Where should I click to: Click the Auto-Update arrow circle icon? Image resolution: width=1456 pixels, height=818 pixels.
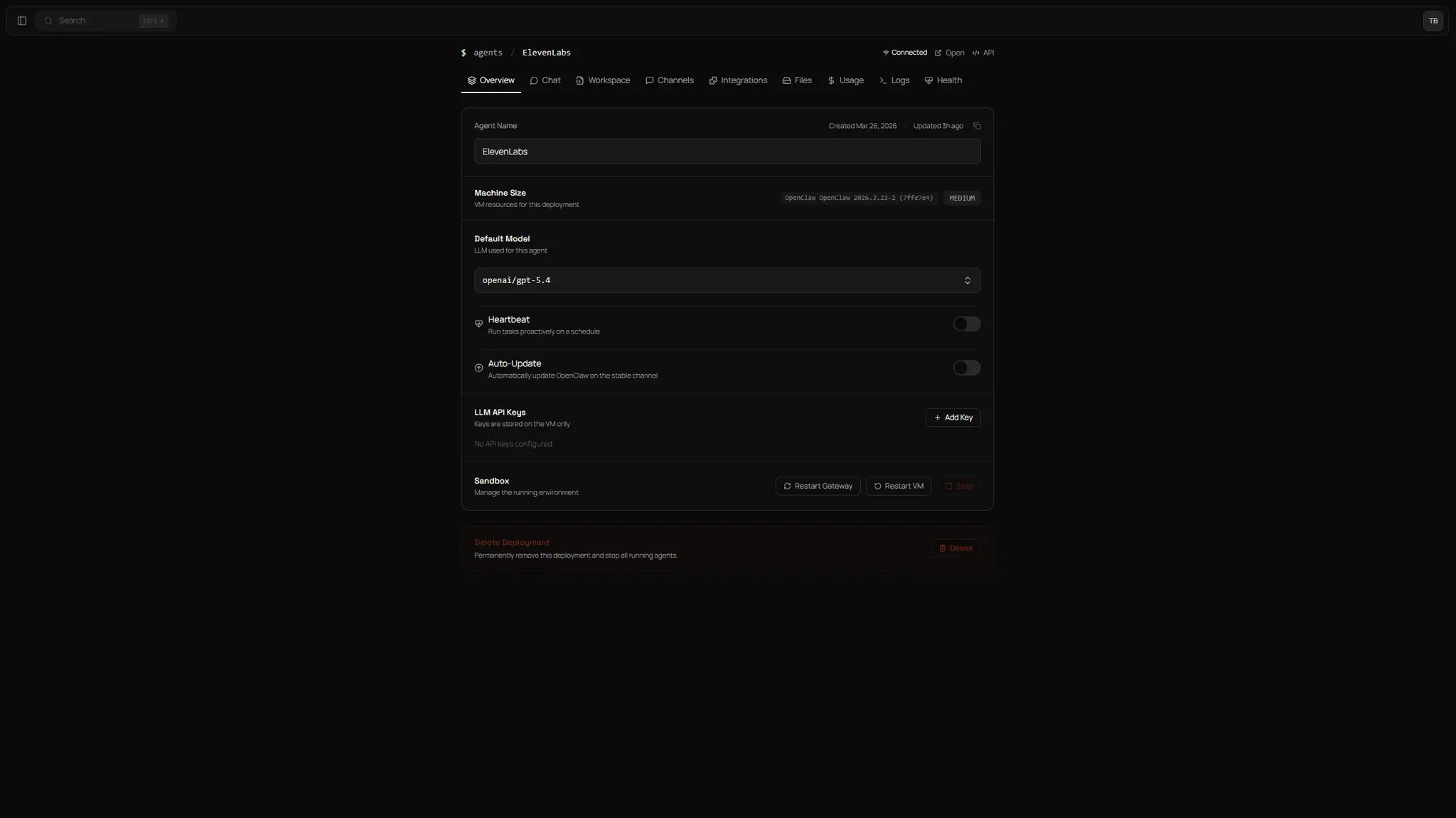[478, 368]
